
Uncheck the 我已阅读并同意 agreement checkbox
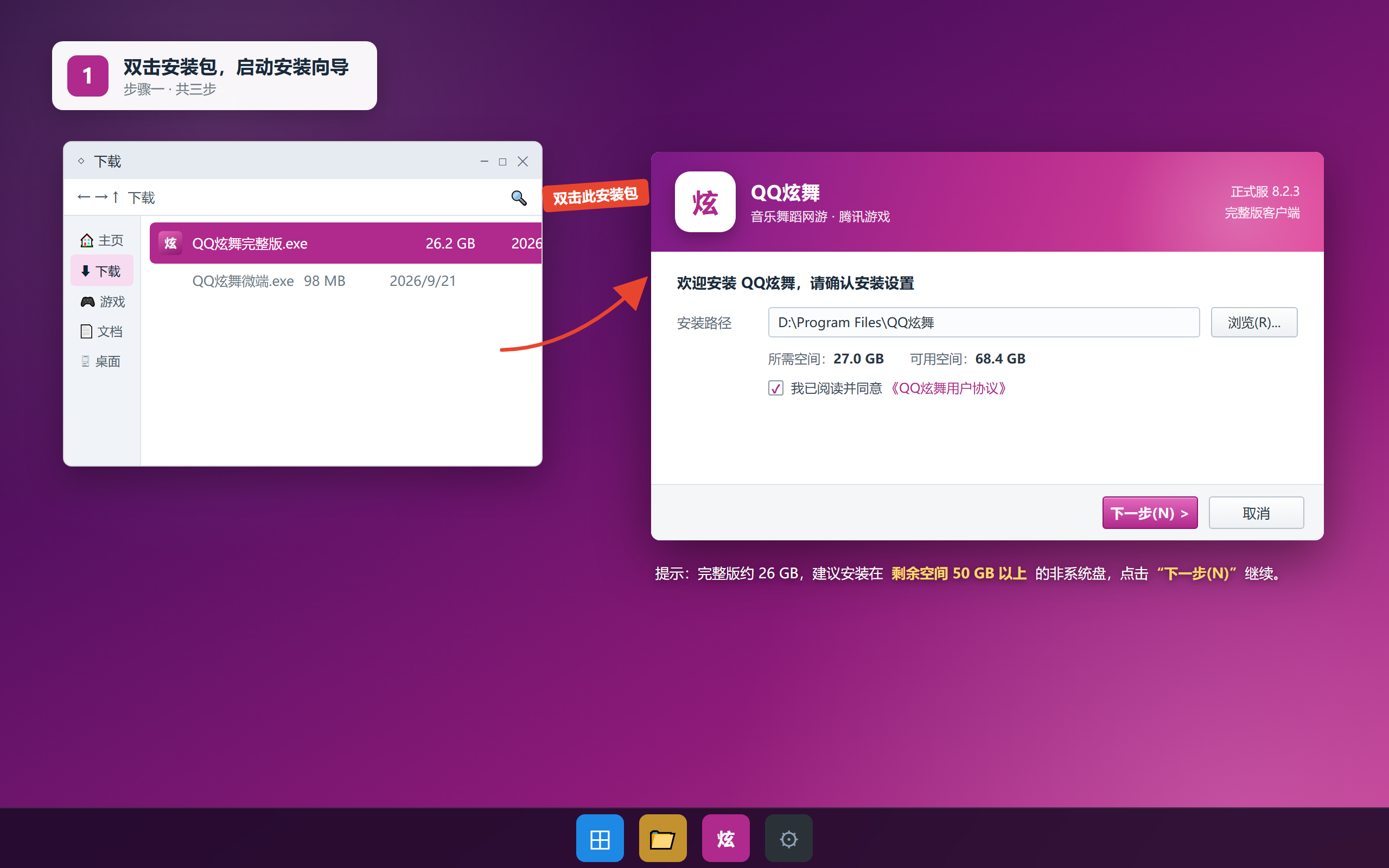click(775, 388)
